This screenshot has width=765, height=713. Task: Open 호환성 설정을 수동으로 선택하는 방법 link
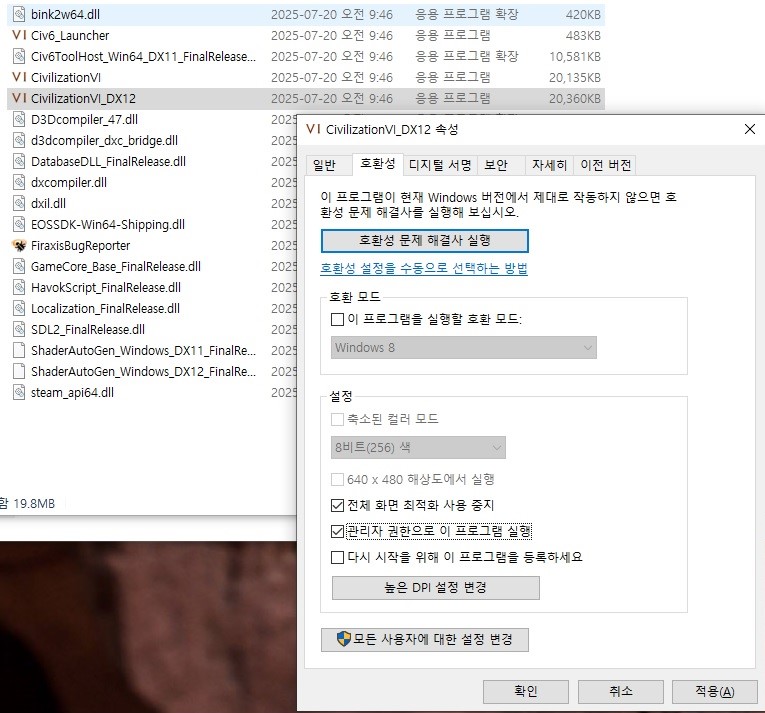(424, 268)
